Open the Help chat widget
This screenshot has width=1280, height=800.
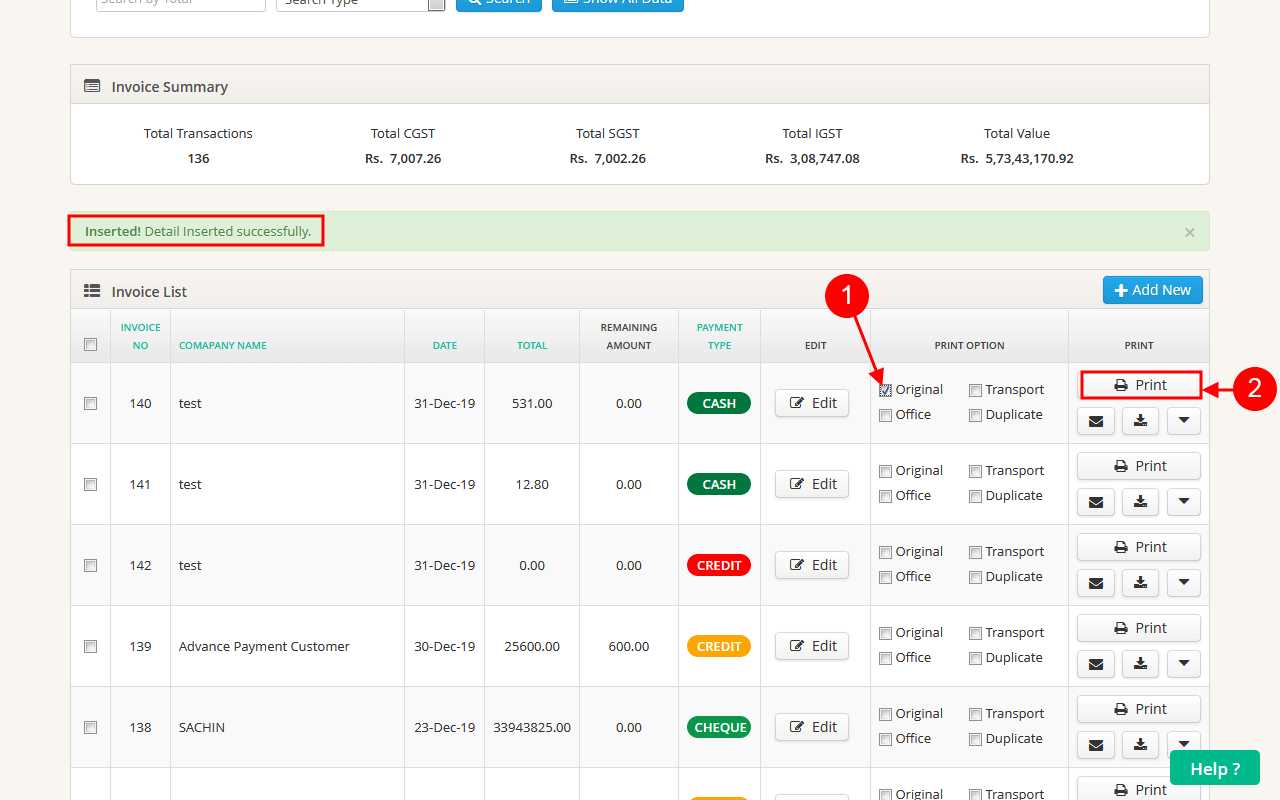point(1214,769)
